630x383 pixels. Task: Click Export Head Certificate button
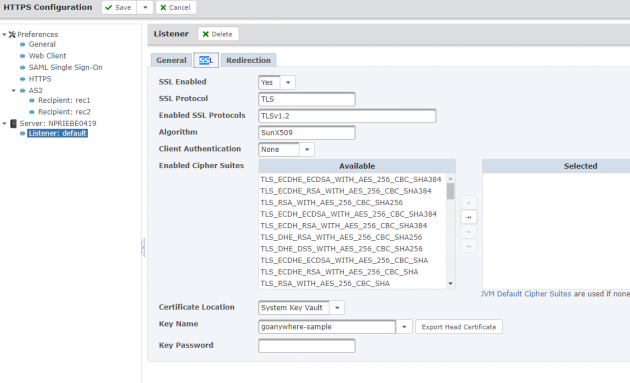(x=458, y=327)
